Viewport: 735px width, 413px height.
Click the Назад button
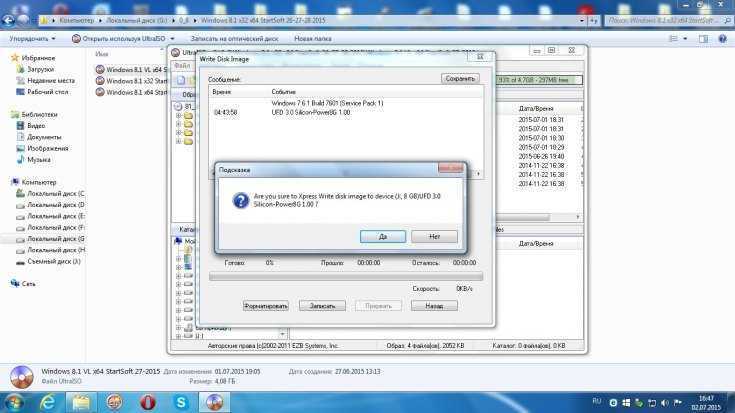434,306
